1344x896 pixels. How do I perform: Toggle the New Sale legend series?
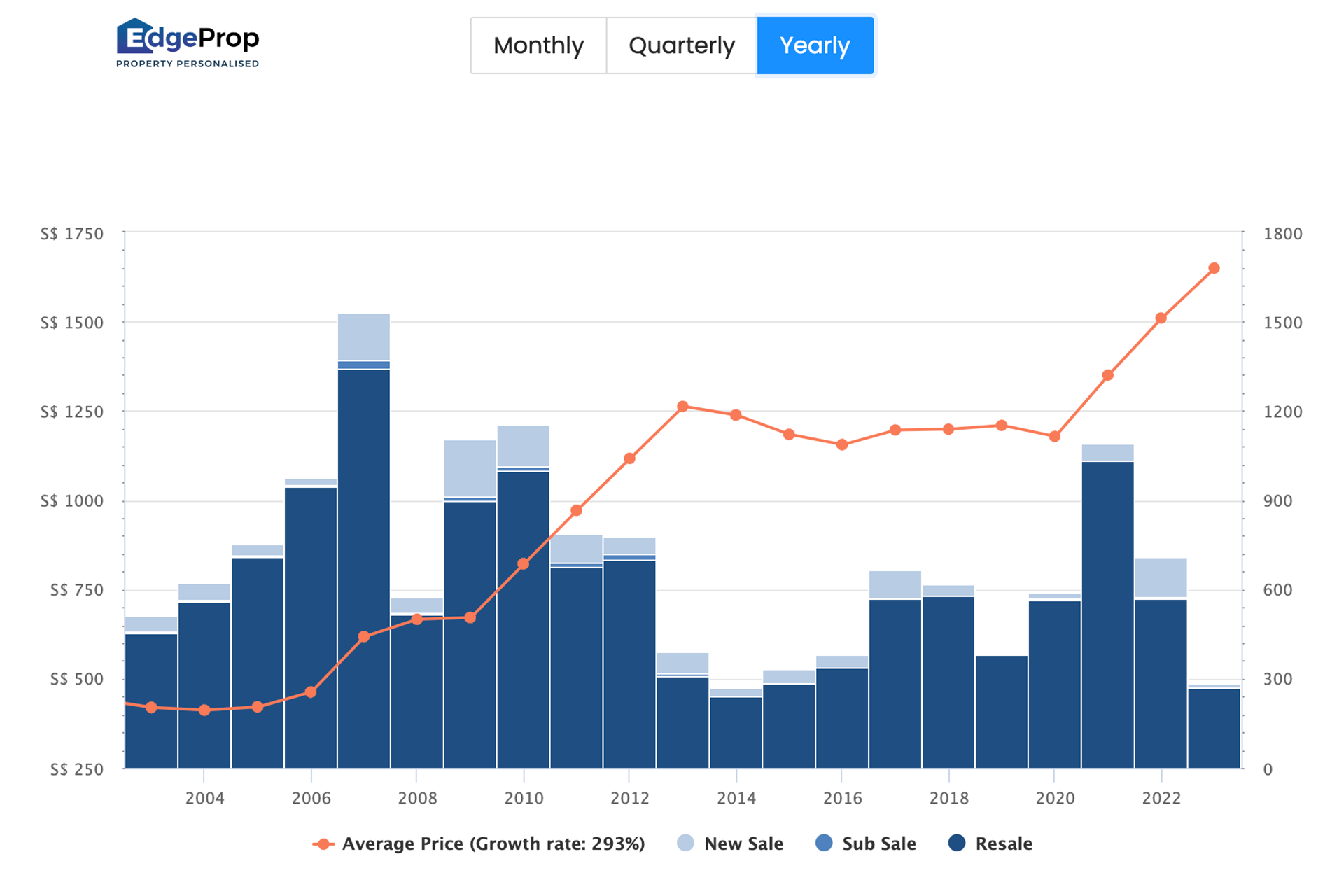point(731,843)
